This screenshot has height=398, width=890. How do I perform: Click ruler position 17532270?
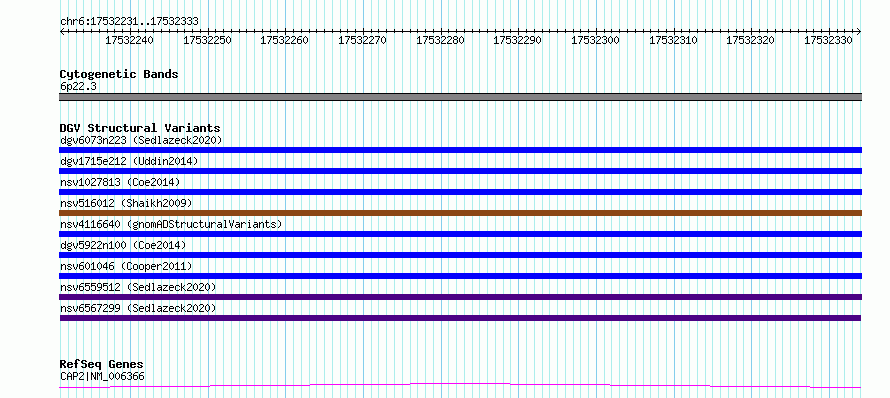tap(363, 40)
